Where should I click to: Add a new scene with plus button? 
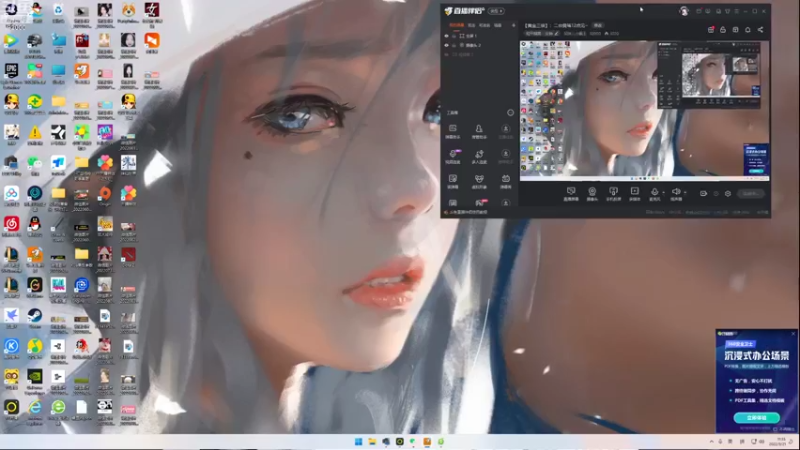(513, 25)
